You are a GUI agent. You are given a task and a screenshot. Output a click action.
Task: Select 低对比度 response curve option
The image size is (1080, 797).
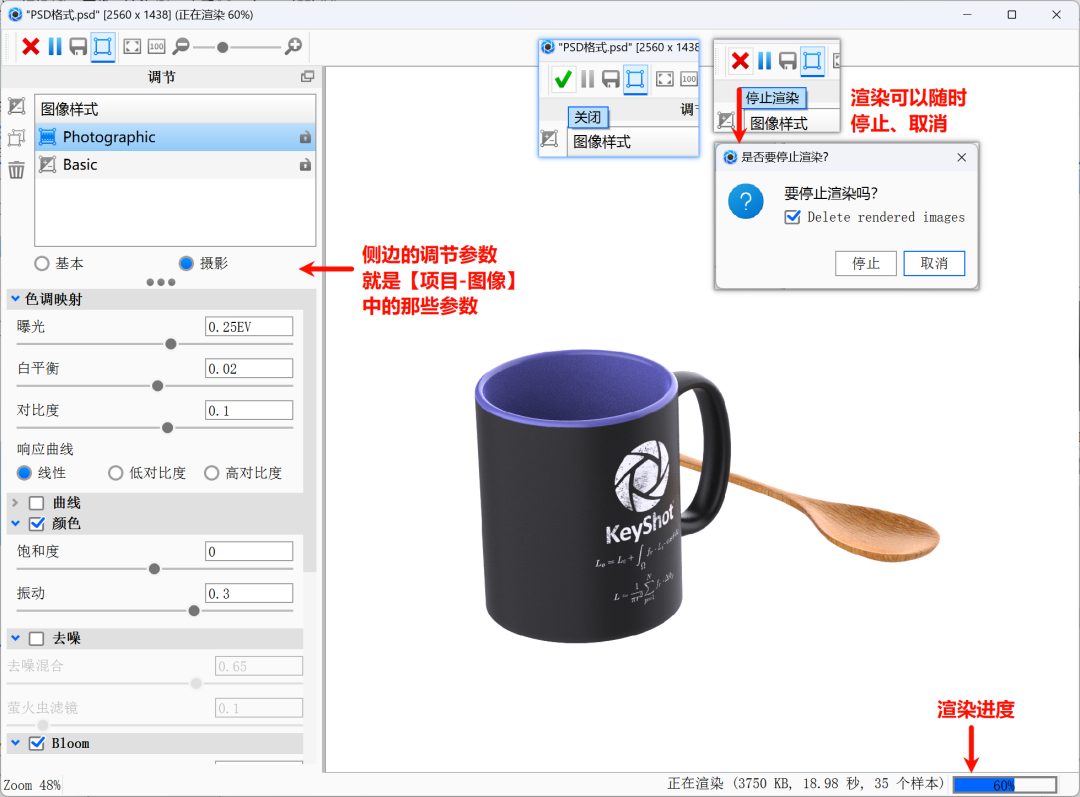tap(116, 473)
